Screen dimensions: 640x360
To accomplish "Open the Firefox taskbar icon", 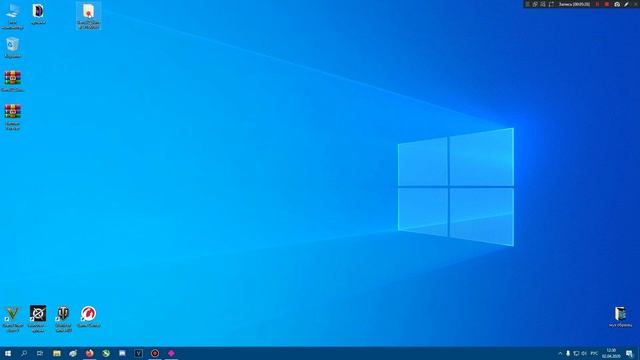I will (x=89, y=353).
